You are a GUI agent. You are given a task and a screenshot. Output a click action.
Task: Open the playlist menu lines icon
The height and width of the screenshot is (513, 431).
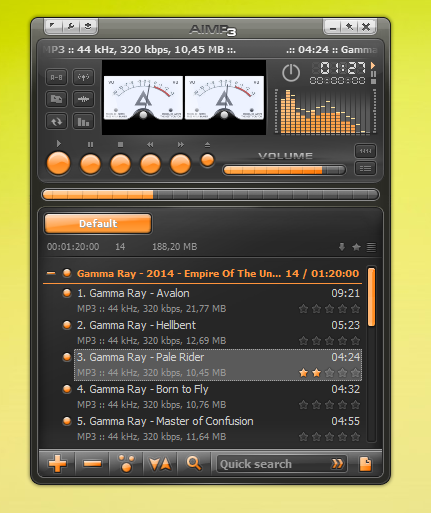[x=371, y=247]
